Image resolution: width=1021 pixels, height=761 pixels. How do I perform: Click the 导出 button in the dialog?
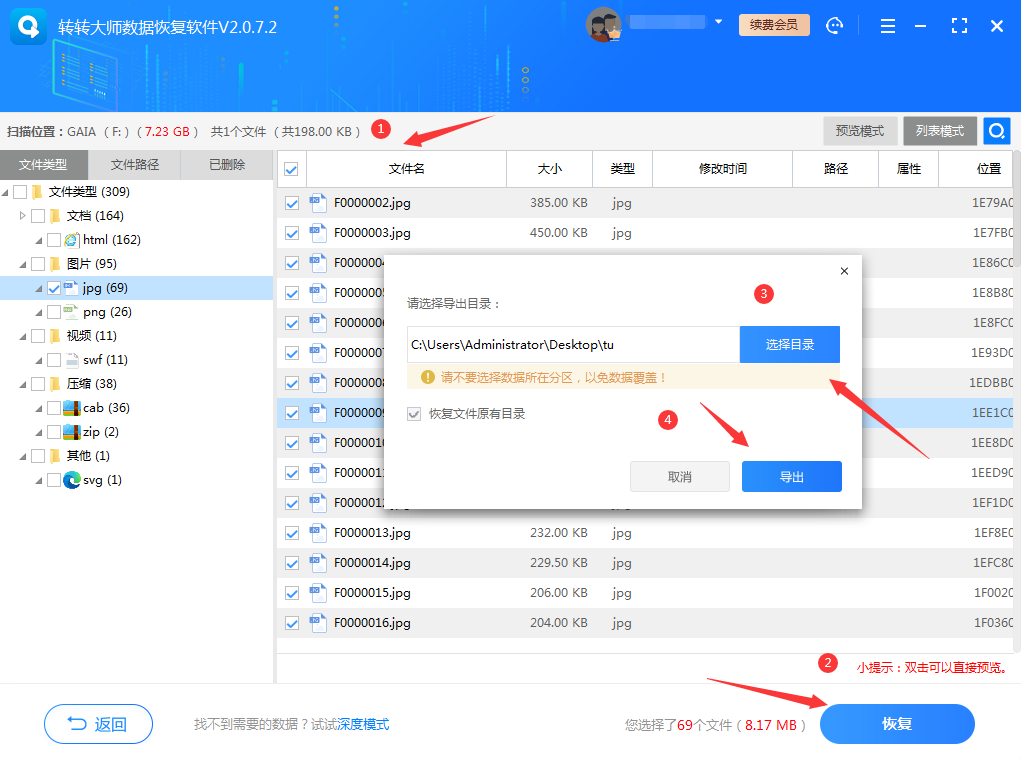click(x=791, y=476)
